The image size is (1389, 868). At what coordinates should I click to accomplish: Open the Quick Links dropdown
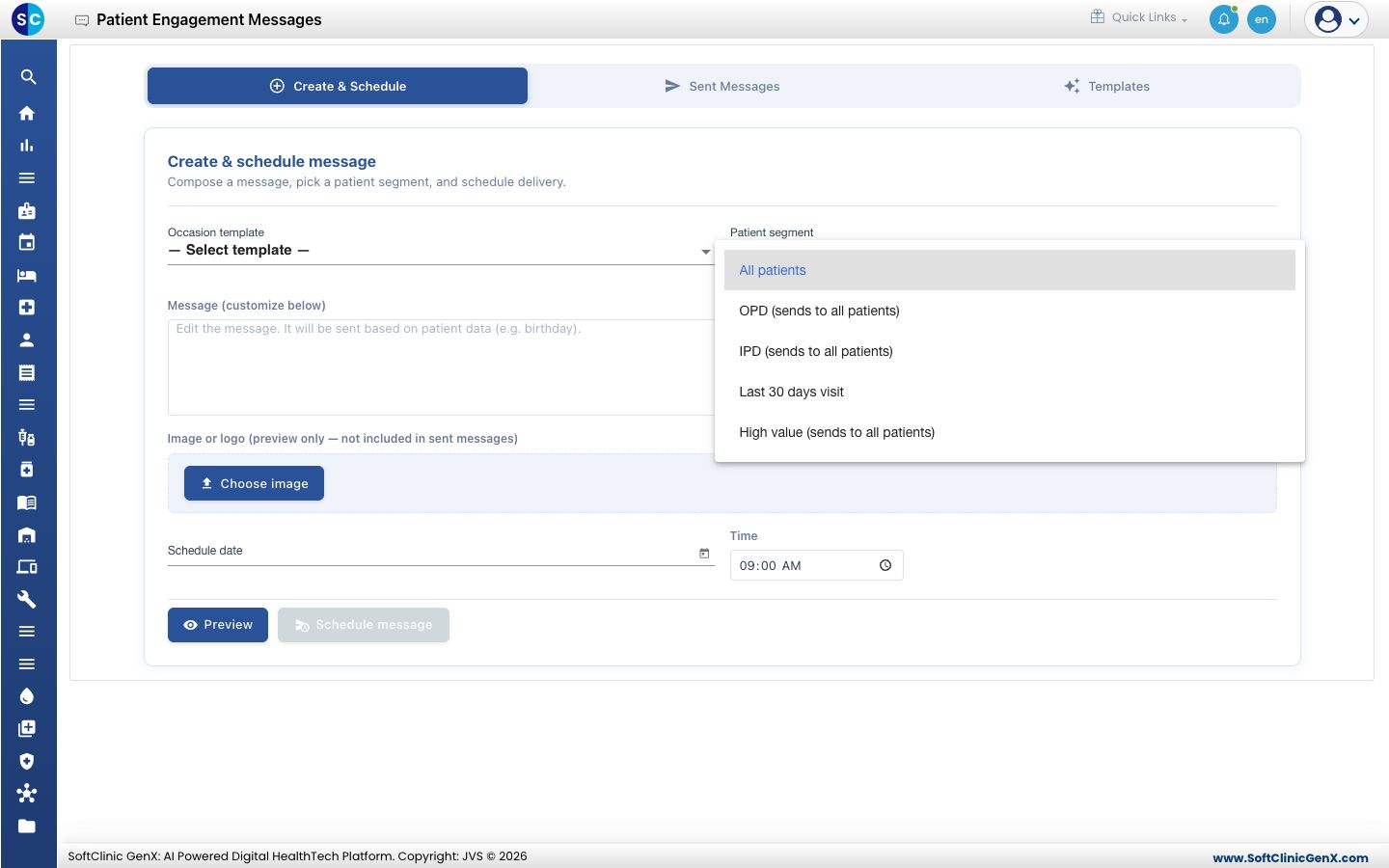[x=1139, y=17]
